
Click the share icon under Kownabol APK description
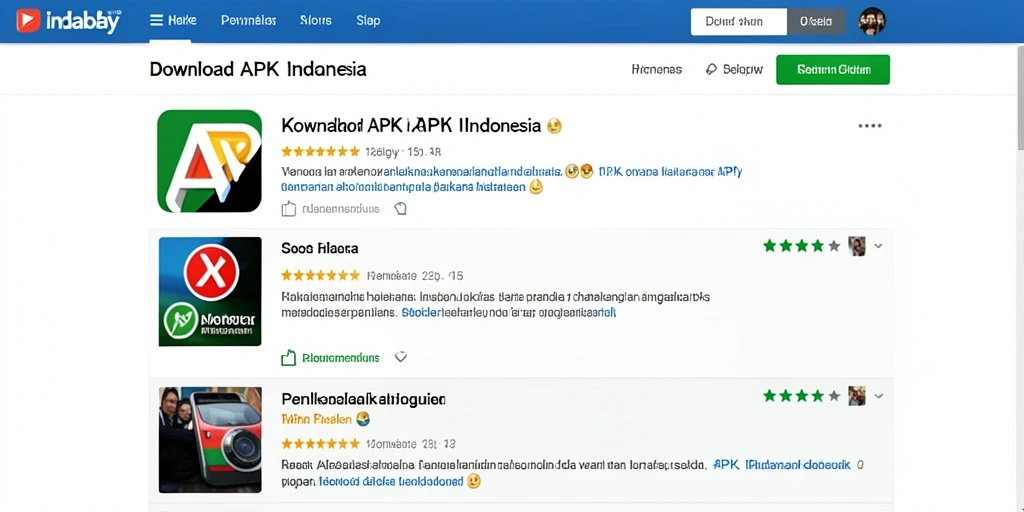401,209
